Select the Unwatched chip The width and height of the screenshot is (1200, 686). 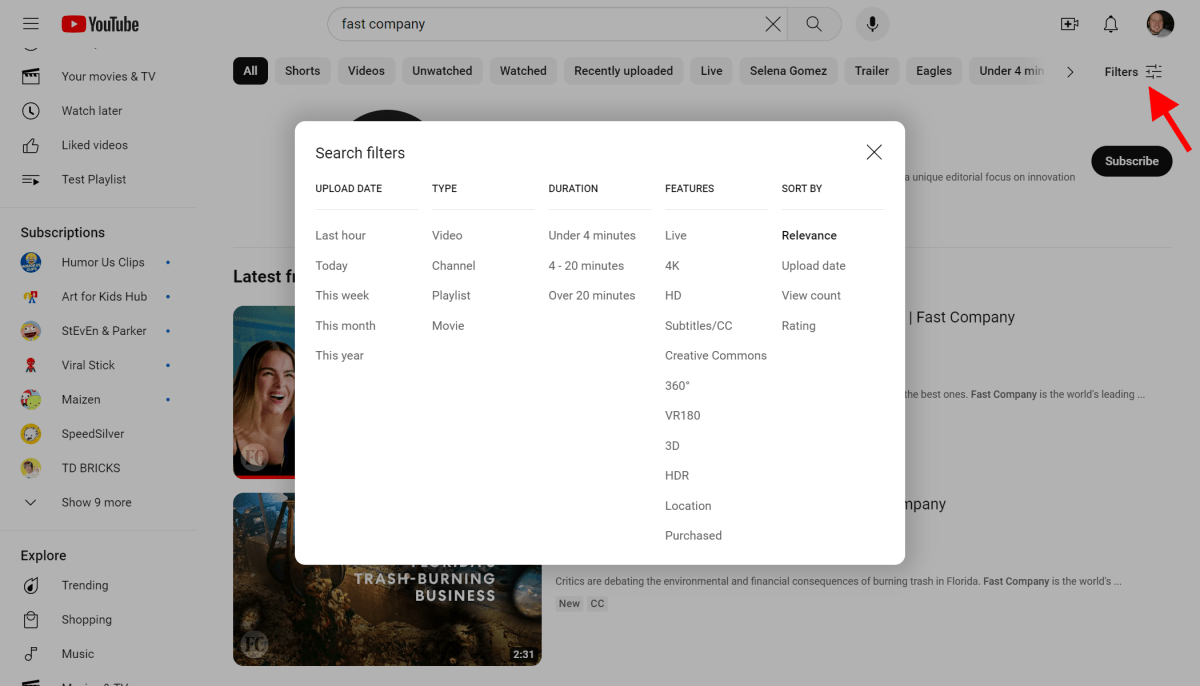pos(442,71)
